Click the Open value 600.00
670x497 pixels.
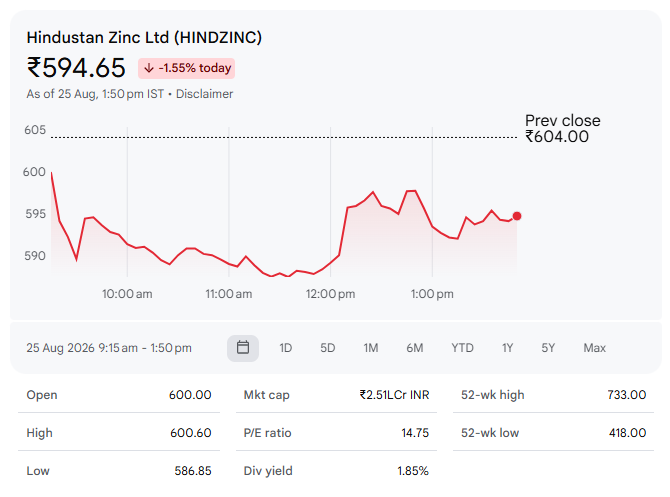pyautogui.click(x=190, y=395)
